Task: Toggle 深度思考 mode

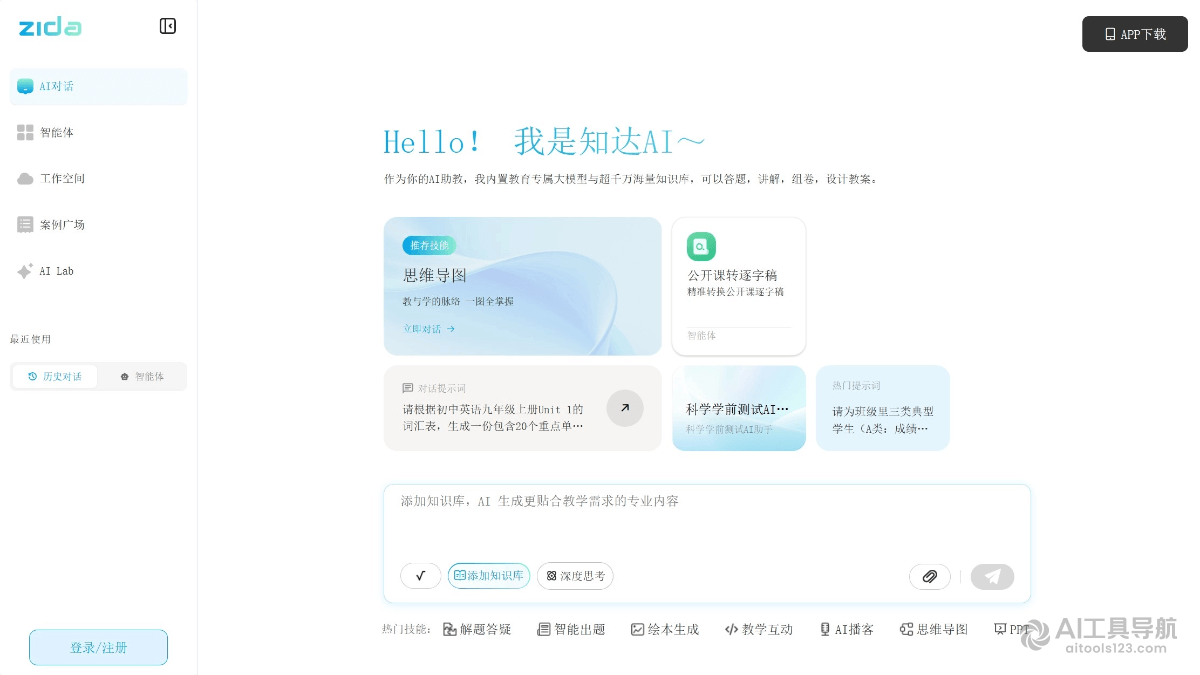Action: click(x=575, y=576)
